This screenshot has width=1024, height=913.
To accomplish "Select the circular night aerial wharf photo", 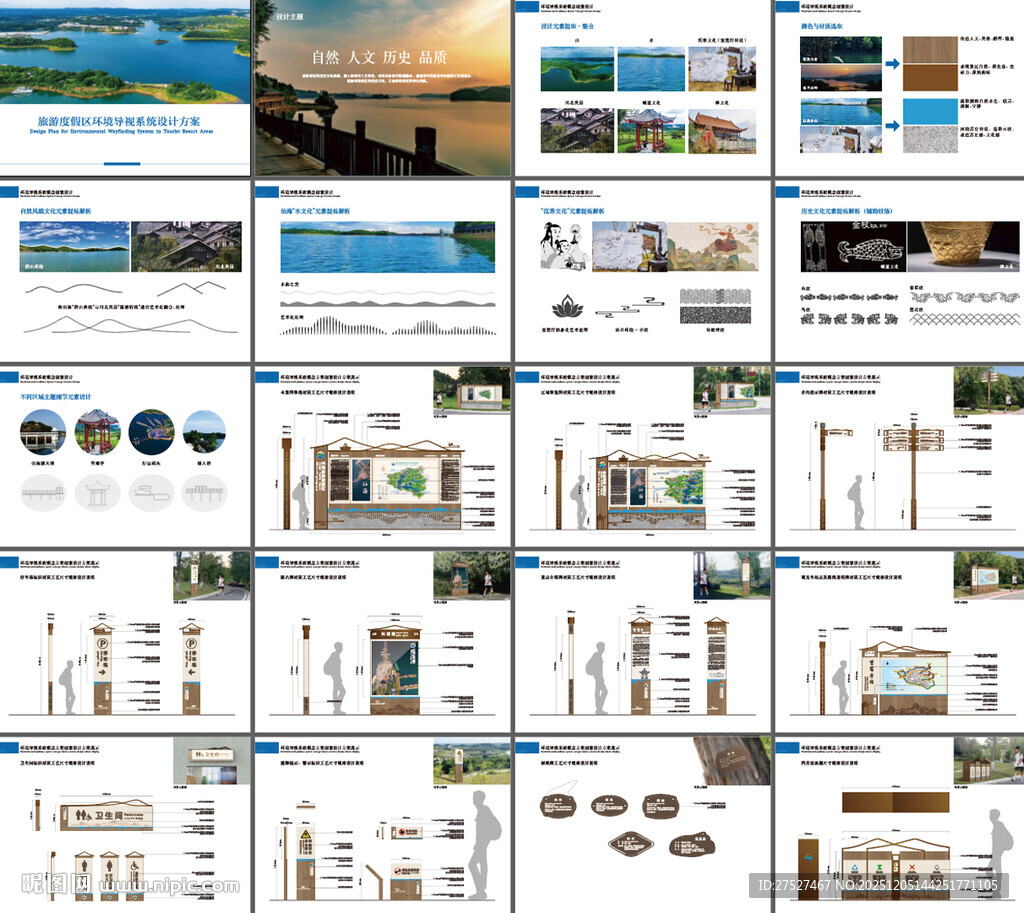I will [x=152, y=432].
